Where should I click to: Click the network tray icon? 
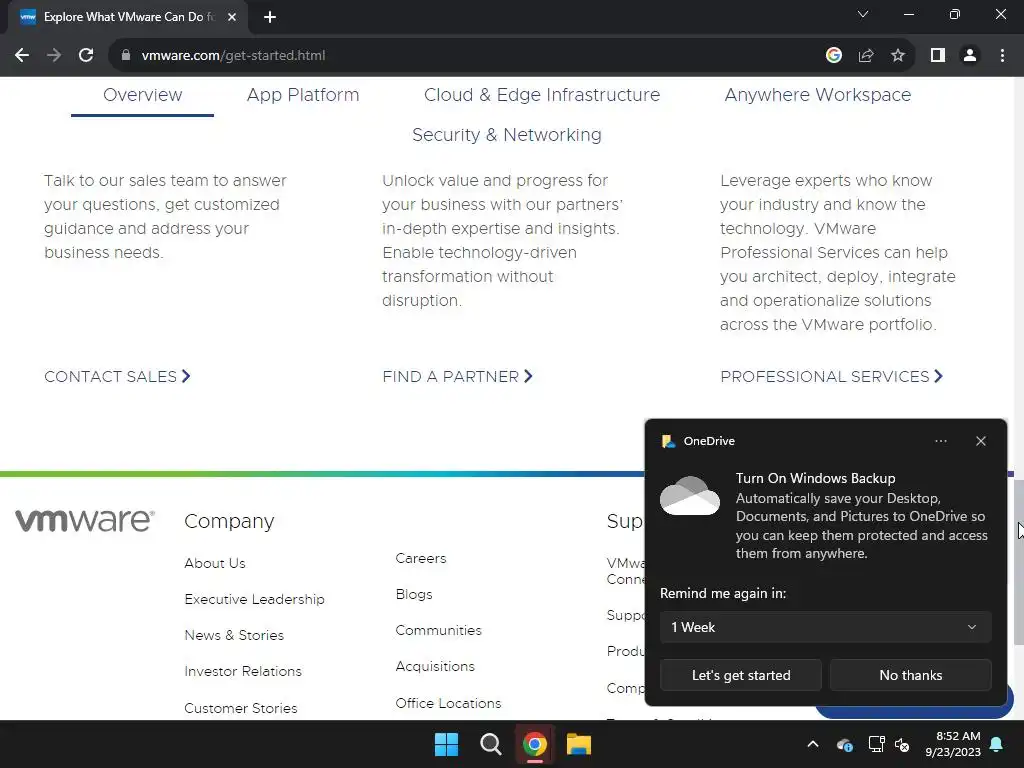tap(876, 744)
